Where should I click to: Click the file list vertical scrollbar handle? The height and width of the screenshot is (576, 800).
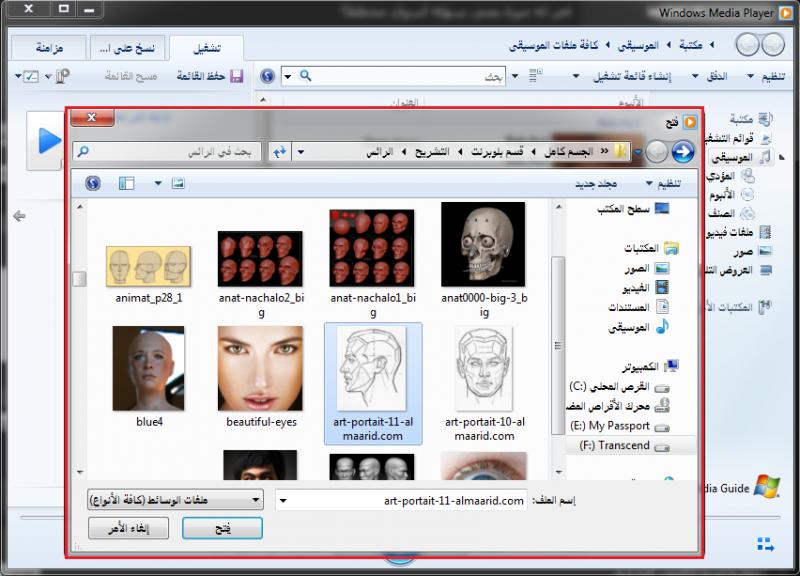point(79,279)
